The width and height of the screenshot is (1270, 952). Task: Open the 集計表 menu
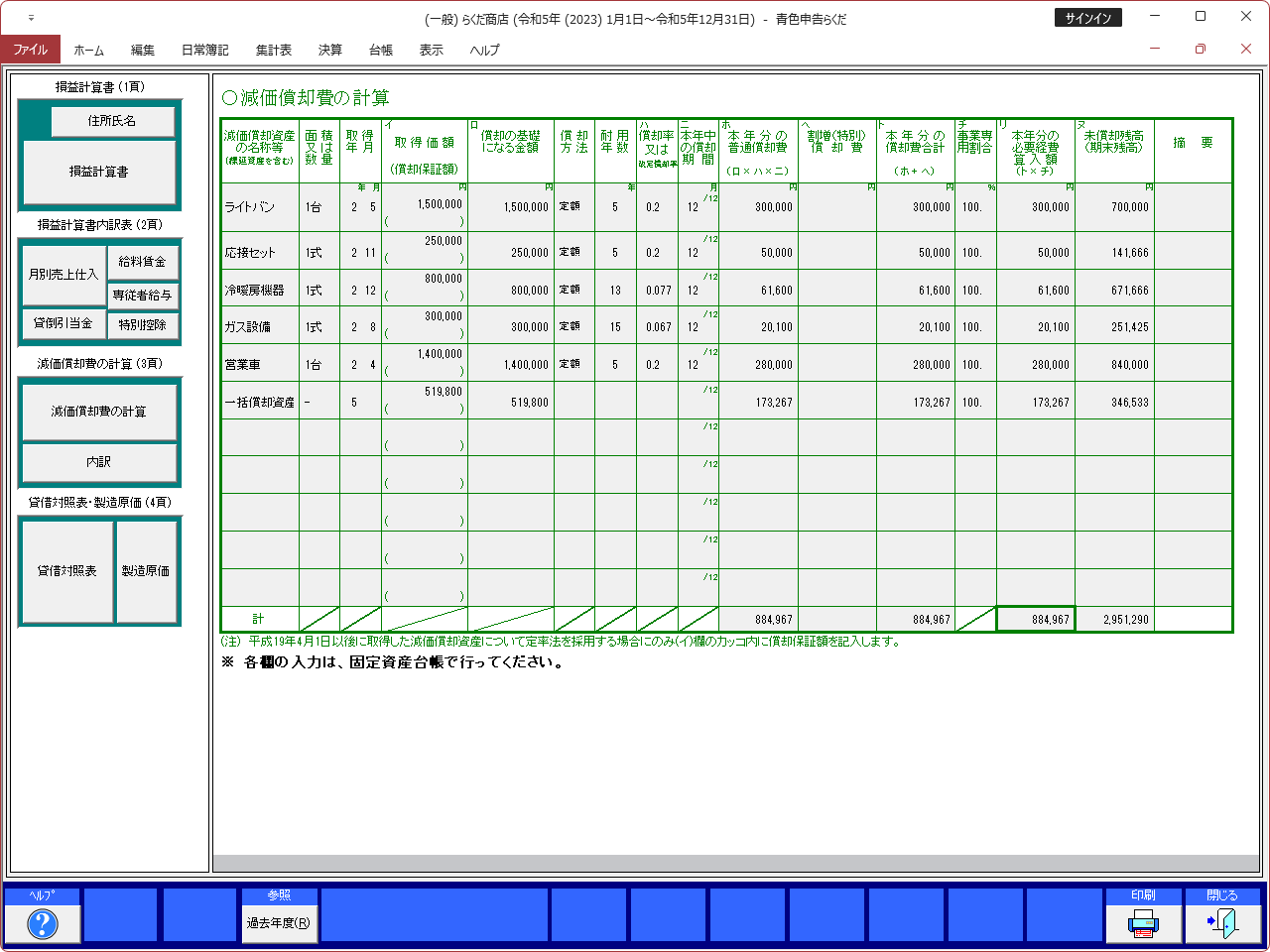coord(274,50)
